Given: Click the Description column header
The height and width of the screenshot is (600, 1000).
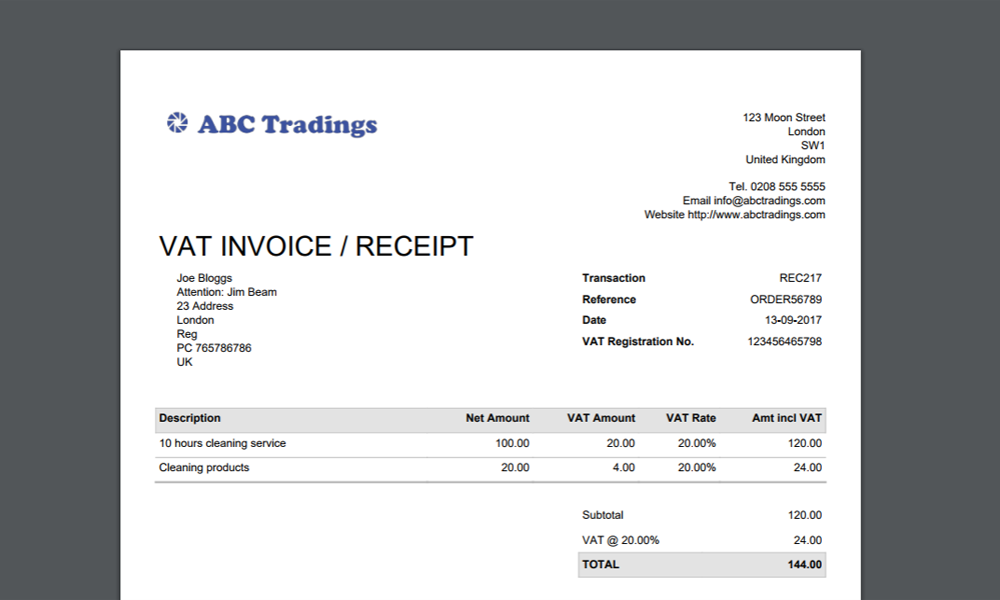Looking at the screenshot, I should pyautogui.click(x=190, y=418).
